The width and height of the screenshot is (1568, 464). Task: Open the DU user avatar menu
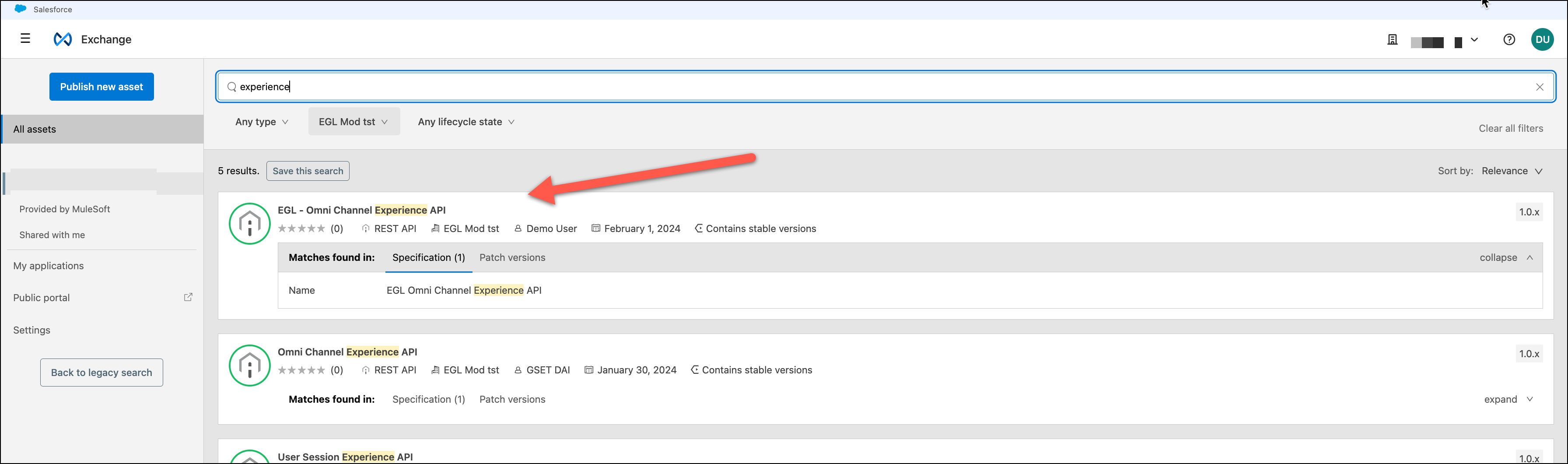tap(1542, 39)
